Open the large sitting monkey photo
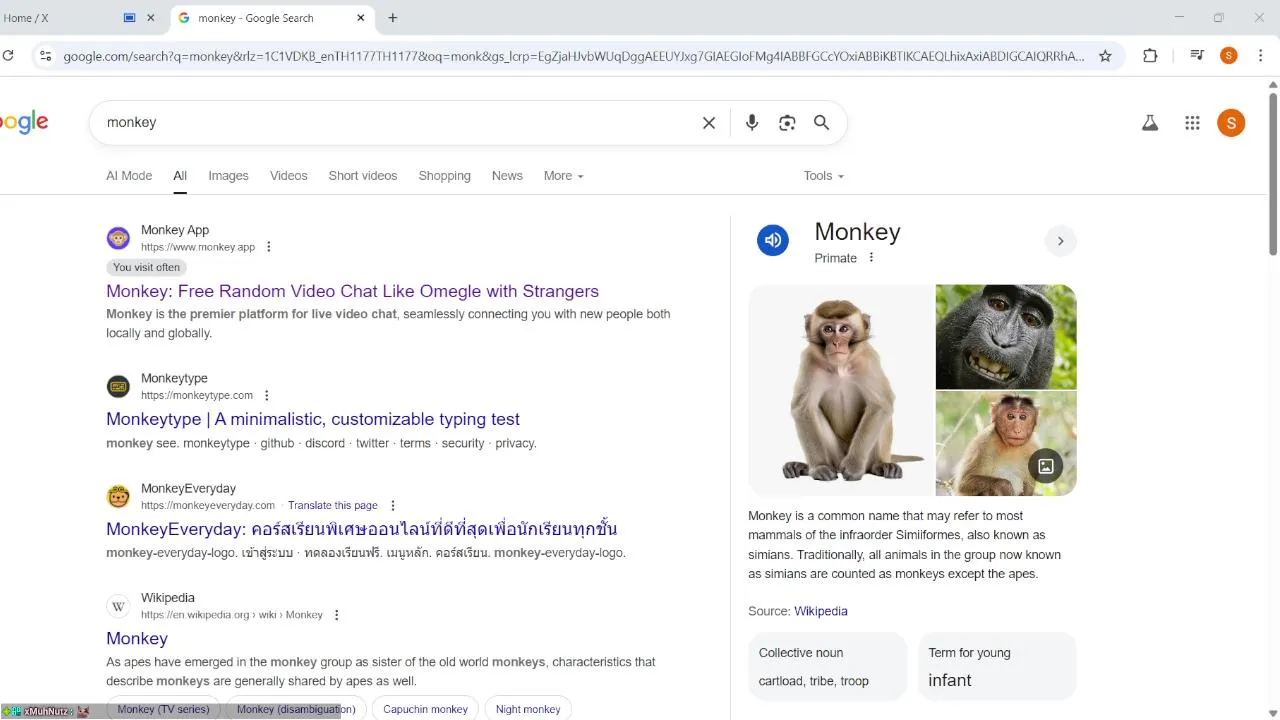Image resolution: width=1280 pixels, height=720 pixels. 841,390
